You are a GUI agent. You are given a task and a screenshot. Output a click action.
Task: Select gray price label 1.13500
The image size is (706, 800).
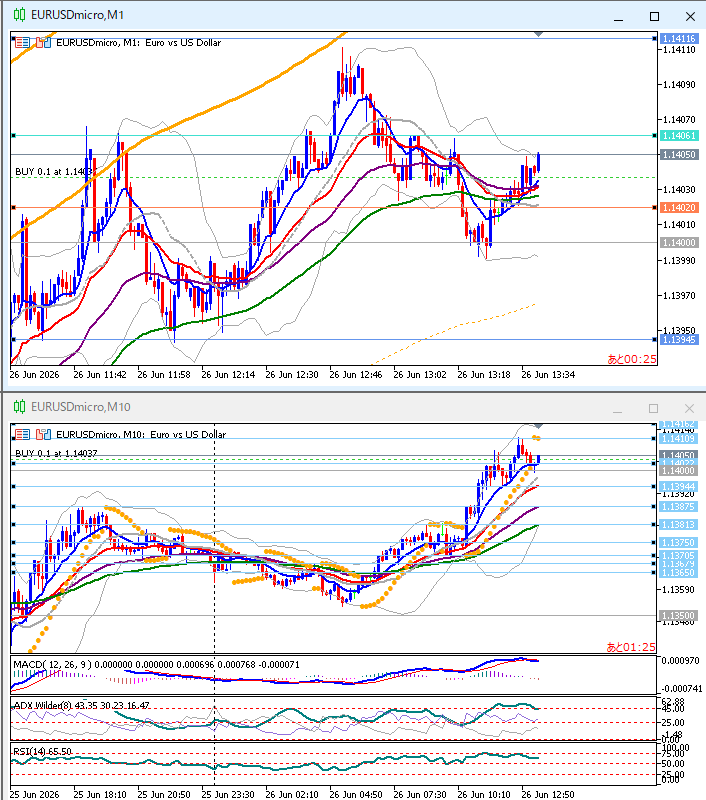pos(678,615)
